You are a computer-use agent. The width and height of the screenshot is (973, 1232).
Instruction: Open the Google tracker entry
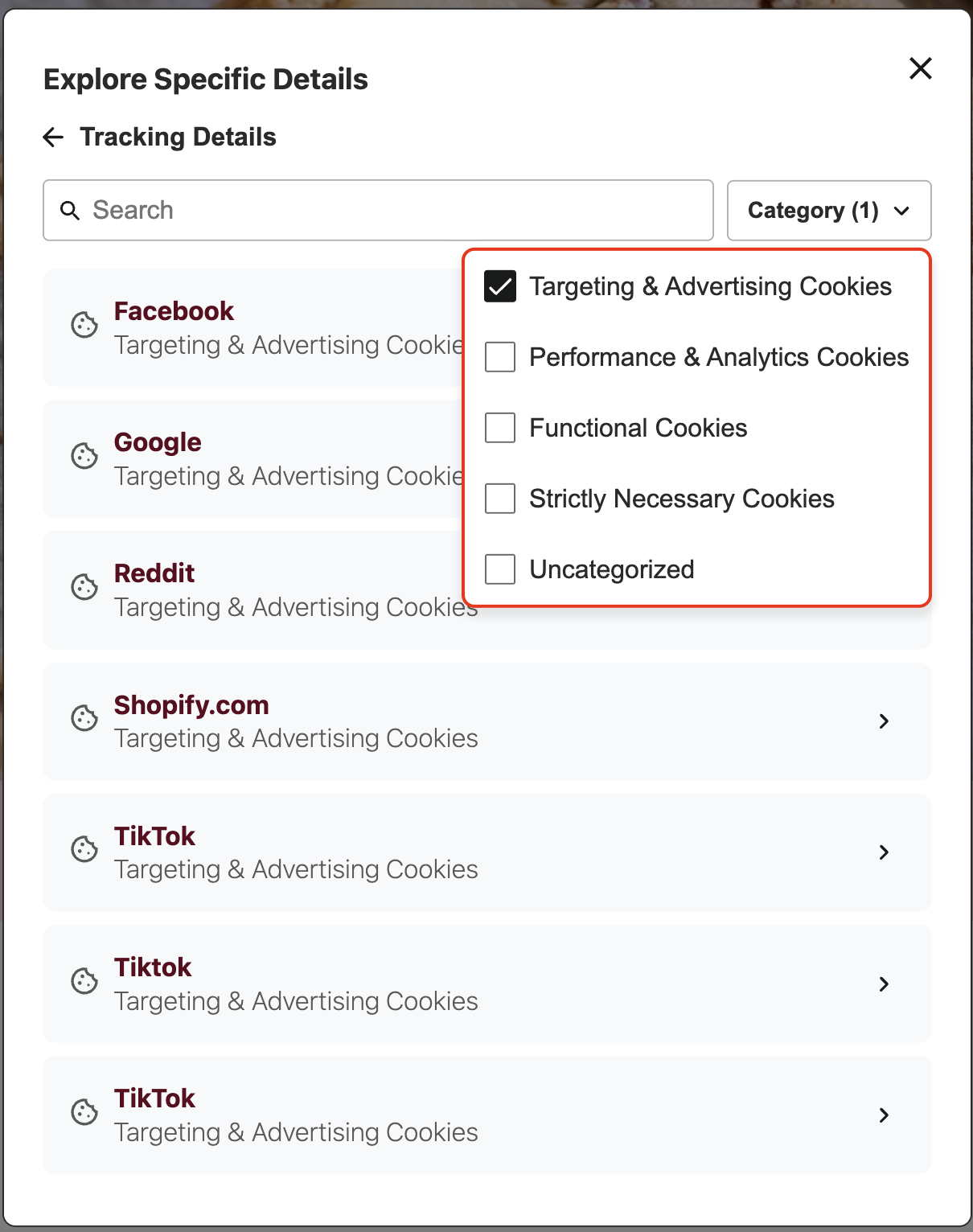[x=158, y=442]
